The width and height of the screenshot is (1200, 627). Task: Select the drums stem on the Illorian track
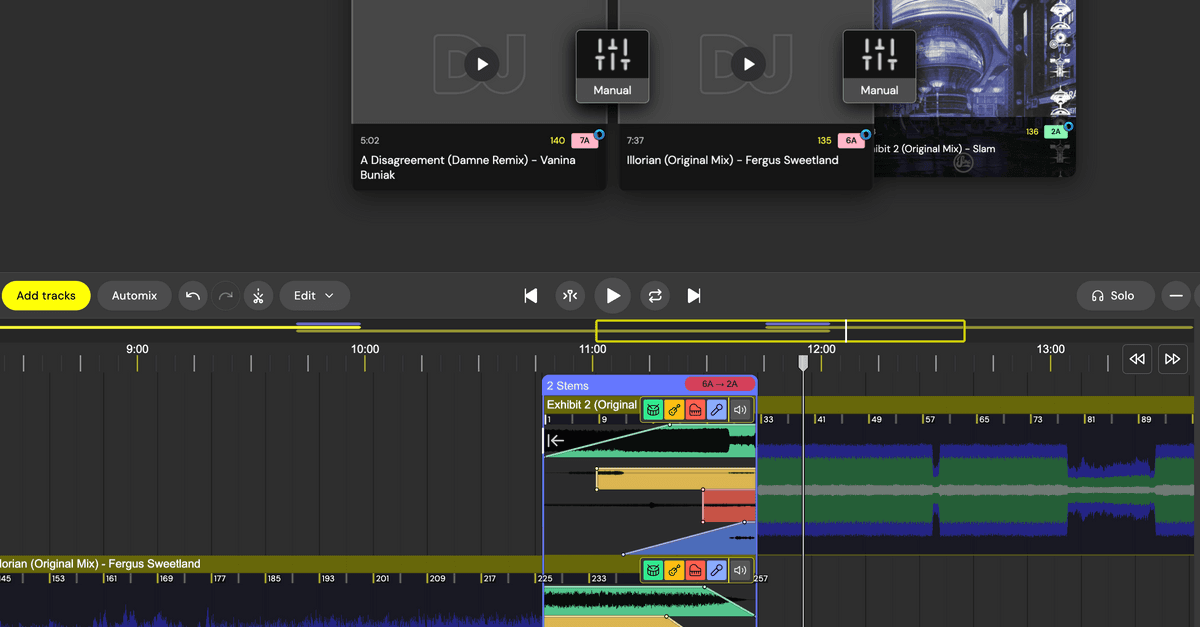(653, 570)
